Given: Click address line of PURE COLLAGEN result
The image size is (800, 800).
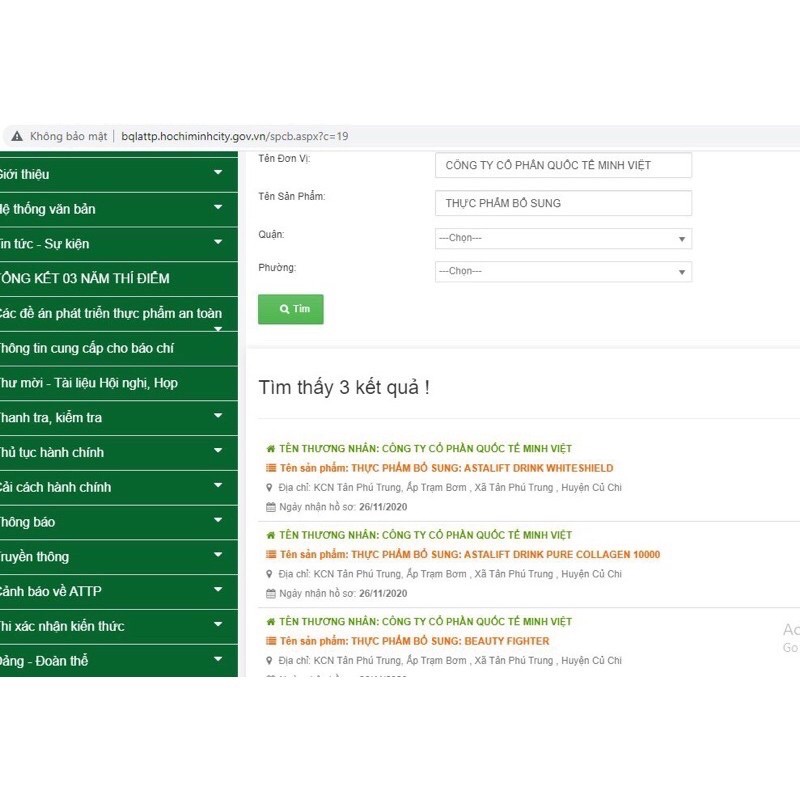Looking at the screenshot, I should click(x=450, y=574).
